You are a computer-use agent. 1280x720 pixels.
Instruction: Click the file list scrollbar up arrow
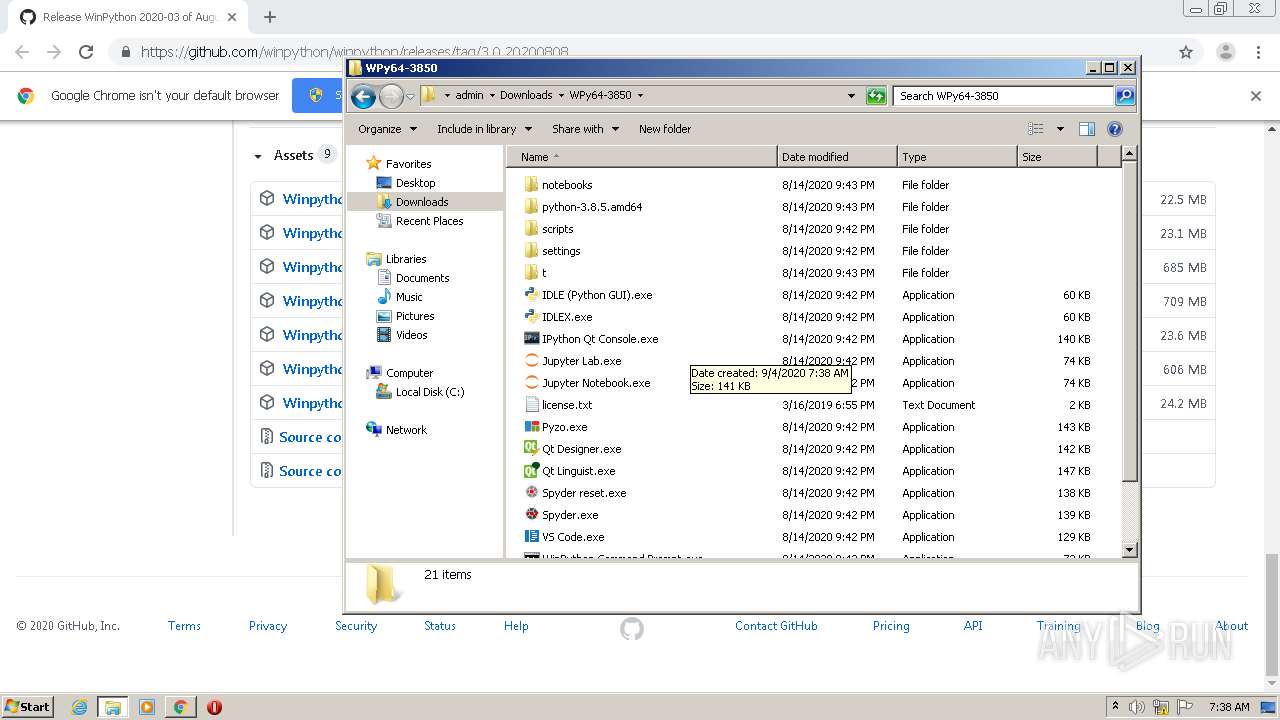pos(1130,154)
